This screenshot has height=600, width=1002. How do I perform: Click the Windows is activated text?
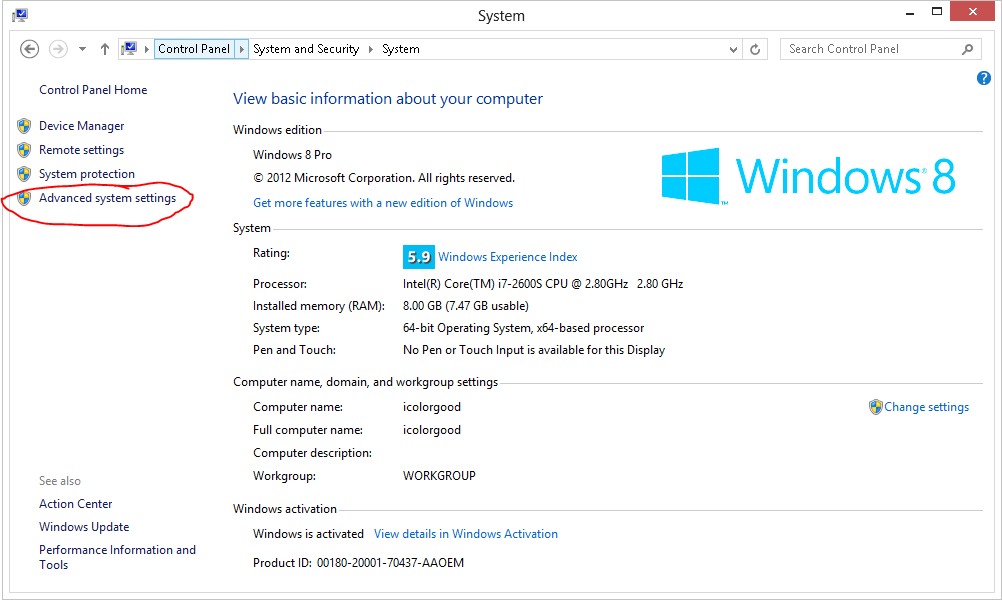pos(308,534)
